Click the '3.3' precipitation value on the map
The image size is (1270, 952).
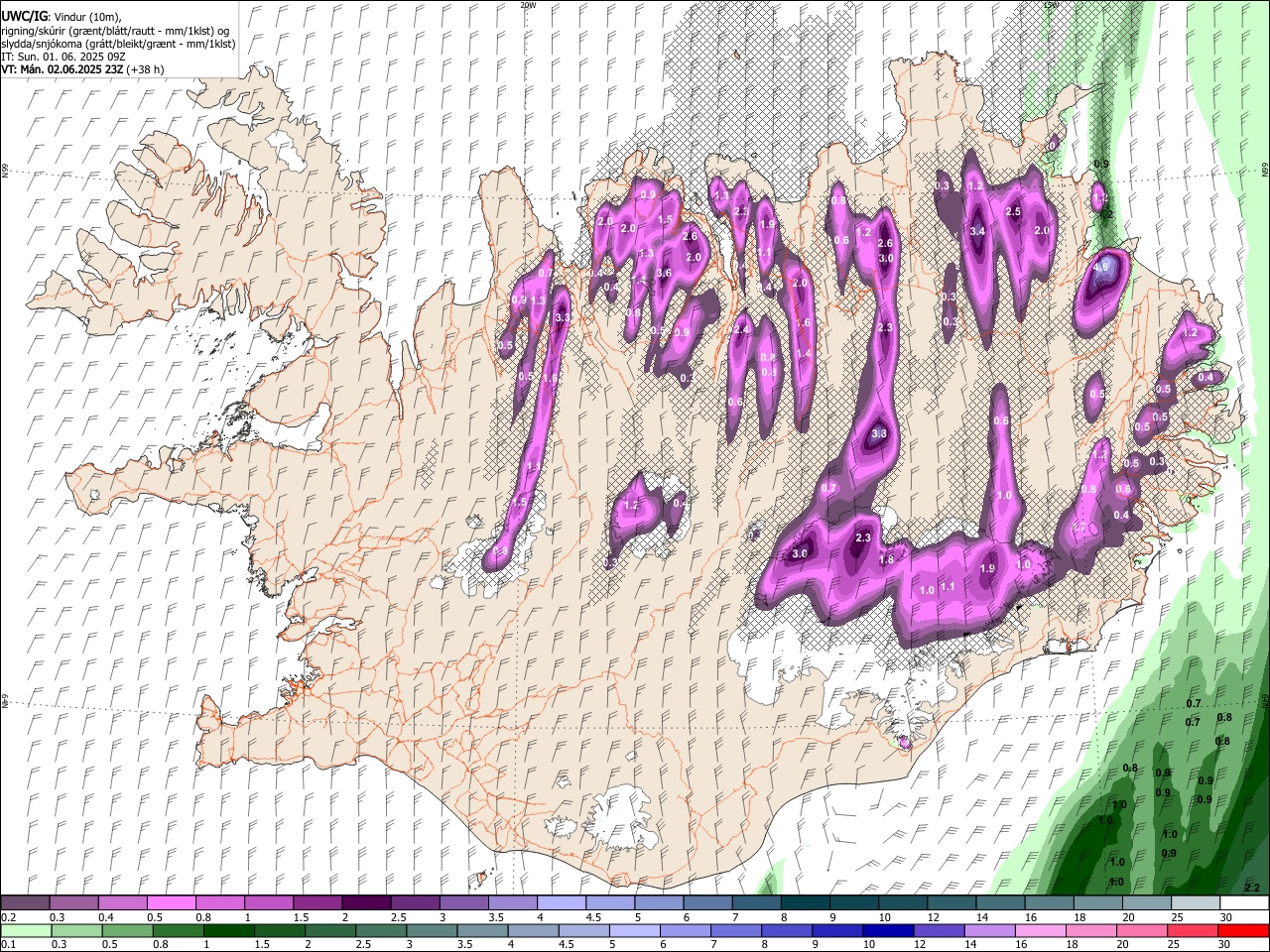[563, 317]
